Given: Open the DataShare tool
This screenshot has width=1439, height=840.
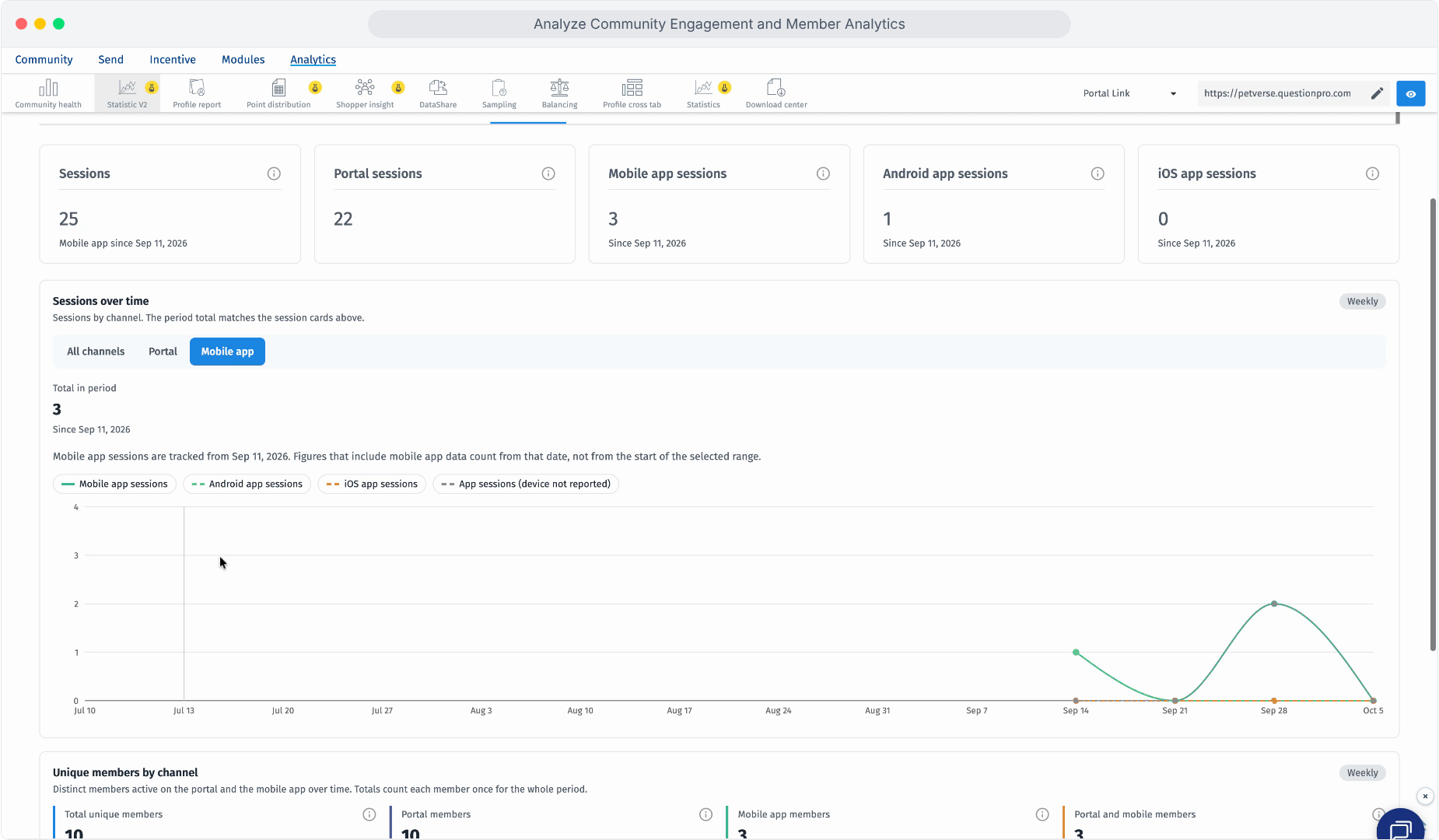Looking at the screenshot, I should point(438,93).
